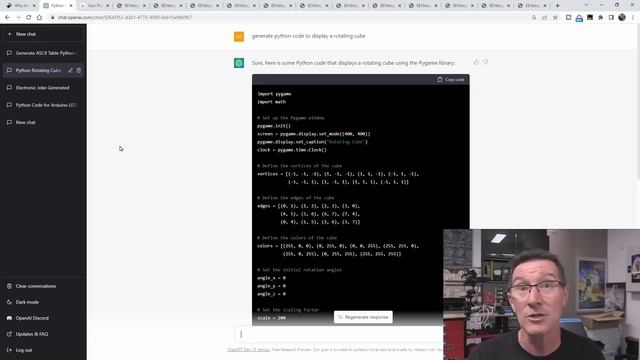The height and width of the screenshot is (360, 640).
Task: Give the response a thumbs down
Action: tap(486, 62)
